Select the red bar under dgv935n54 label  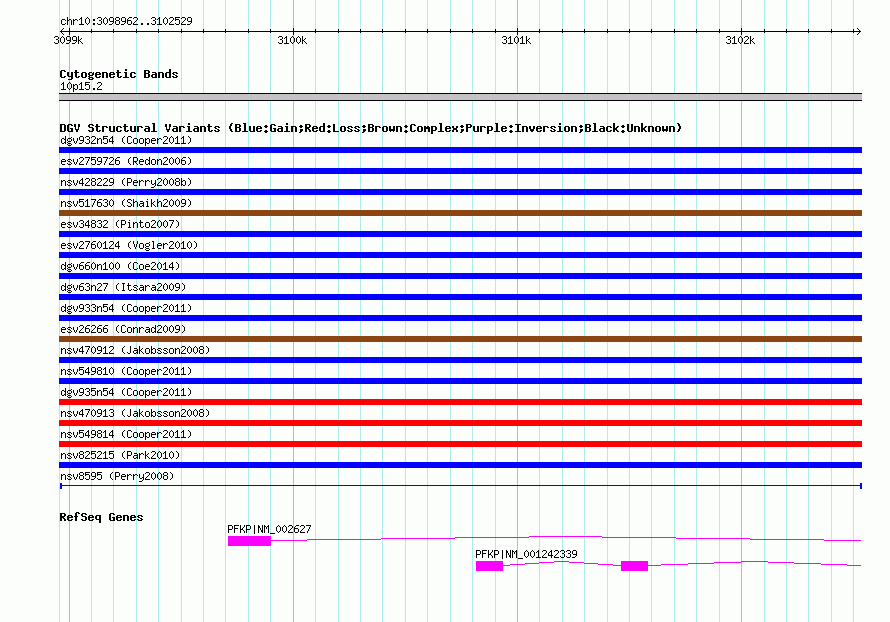460,402
